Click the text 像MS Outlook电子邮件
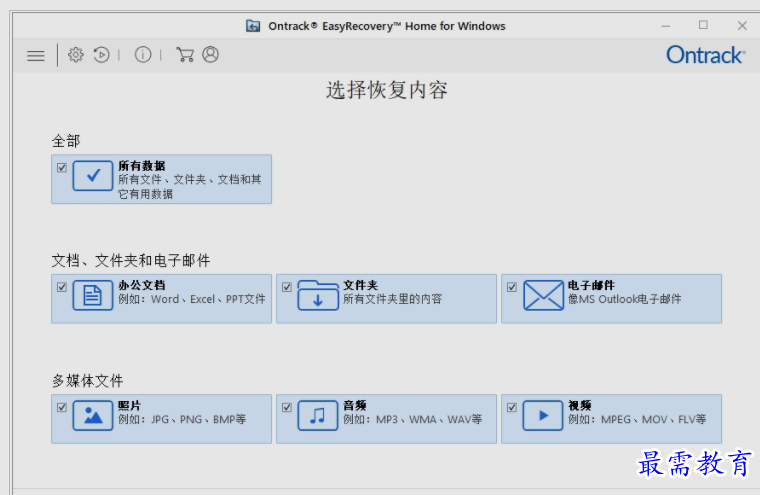Screen dimensions: 760x495 tap(624, 299)
